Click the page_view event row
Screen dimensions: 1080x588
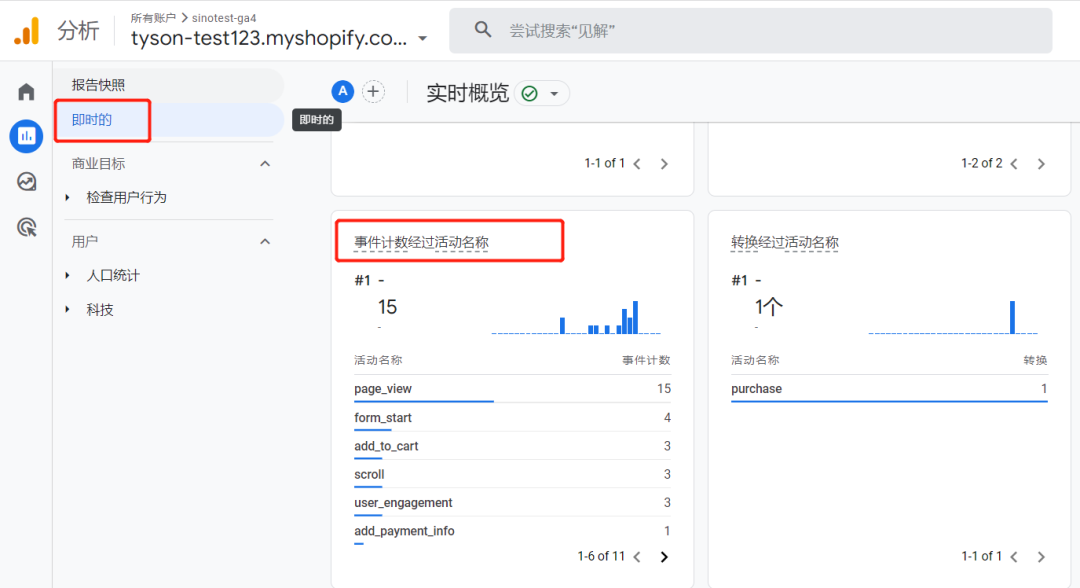tap(383, 389)
